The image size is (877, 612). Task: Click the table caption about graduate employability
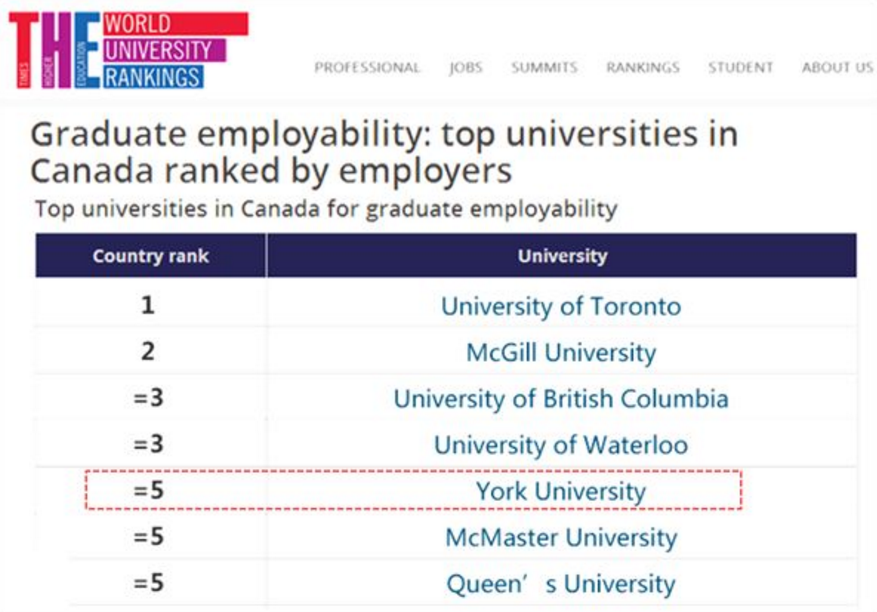click(x=326, y=209)
